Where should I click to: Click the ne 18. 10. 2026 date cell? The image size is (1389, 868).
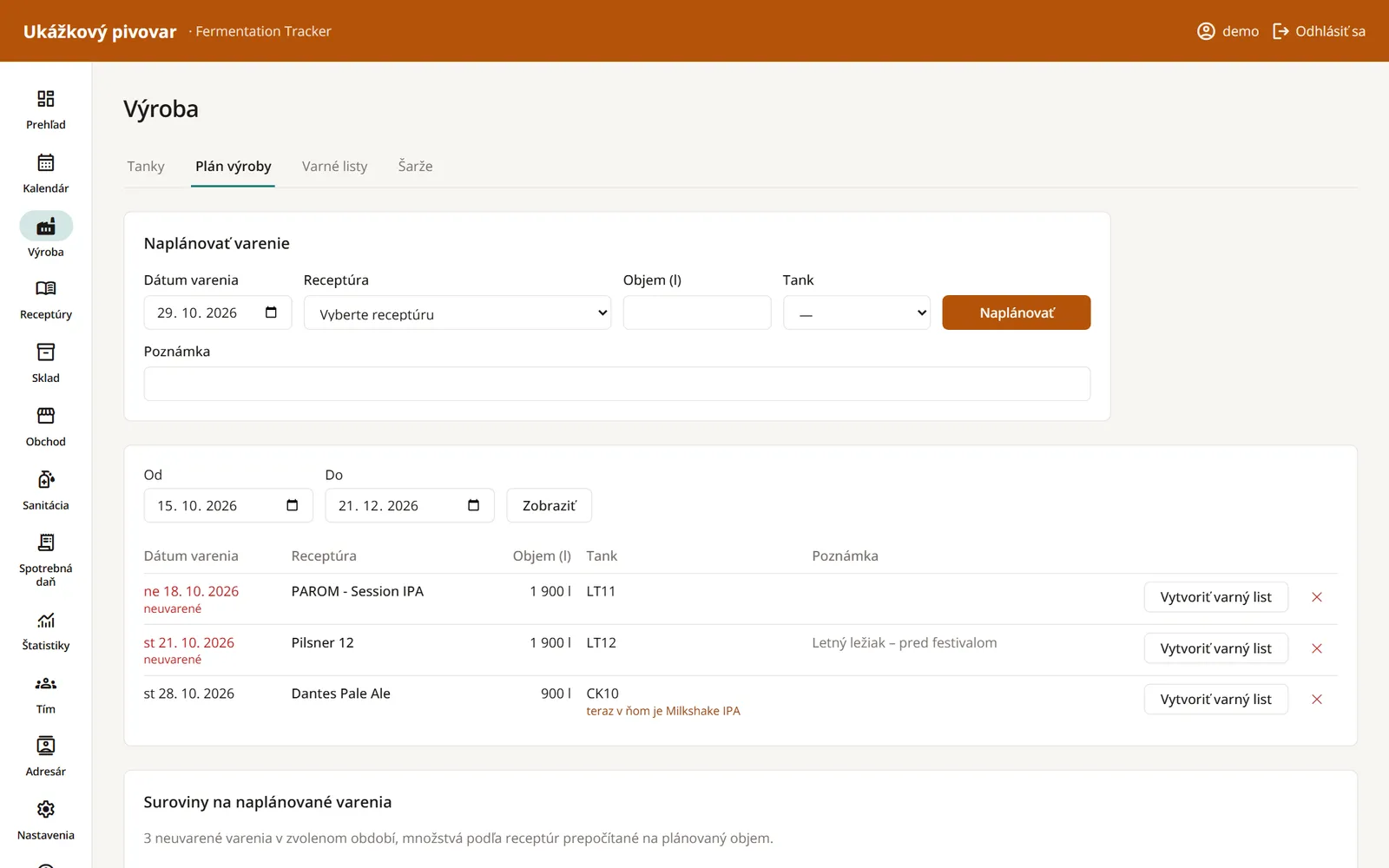tap(191, 591)
